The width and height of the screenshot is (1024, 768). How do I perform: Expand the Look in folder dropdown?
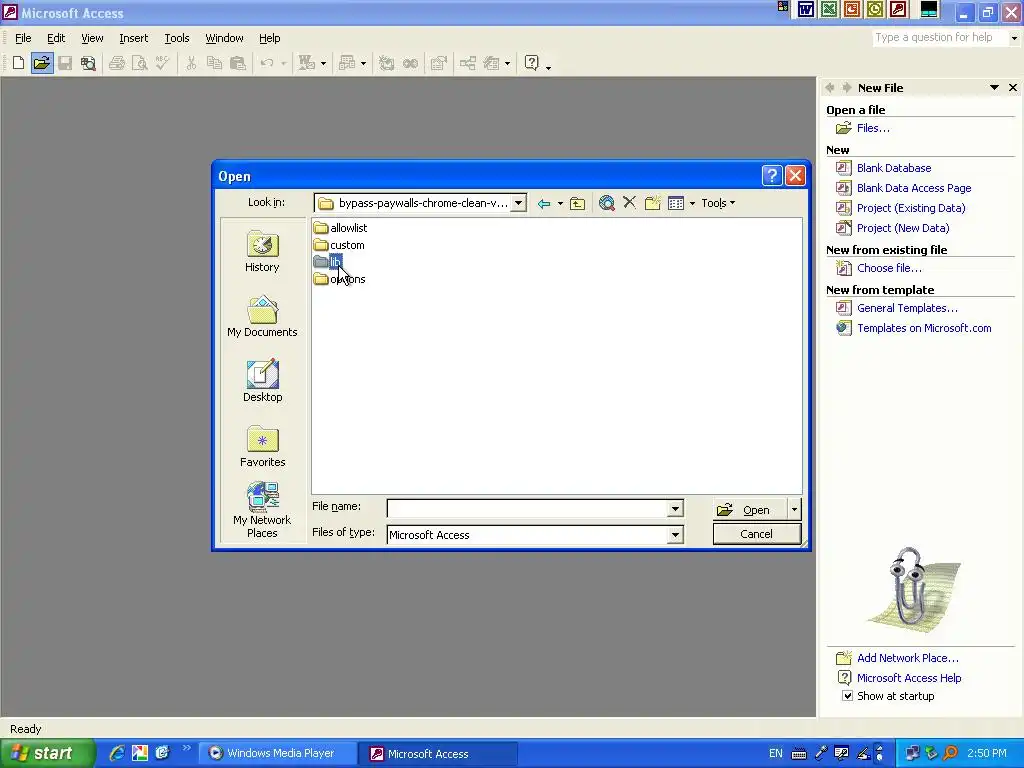coord(519,203)
